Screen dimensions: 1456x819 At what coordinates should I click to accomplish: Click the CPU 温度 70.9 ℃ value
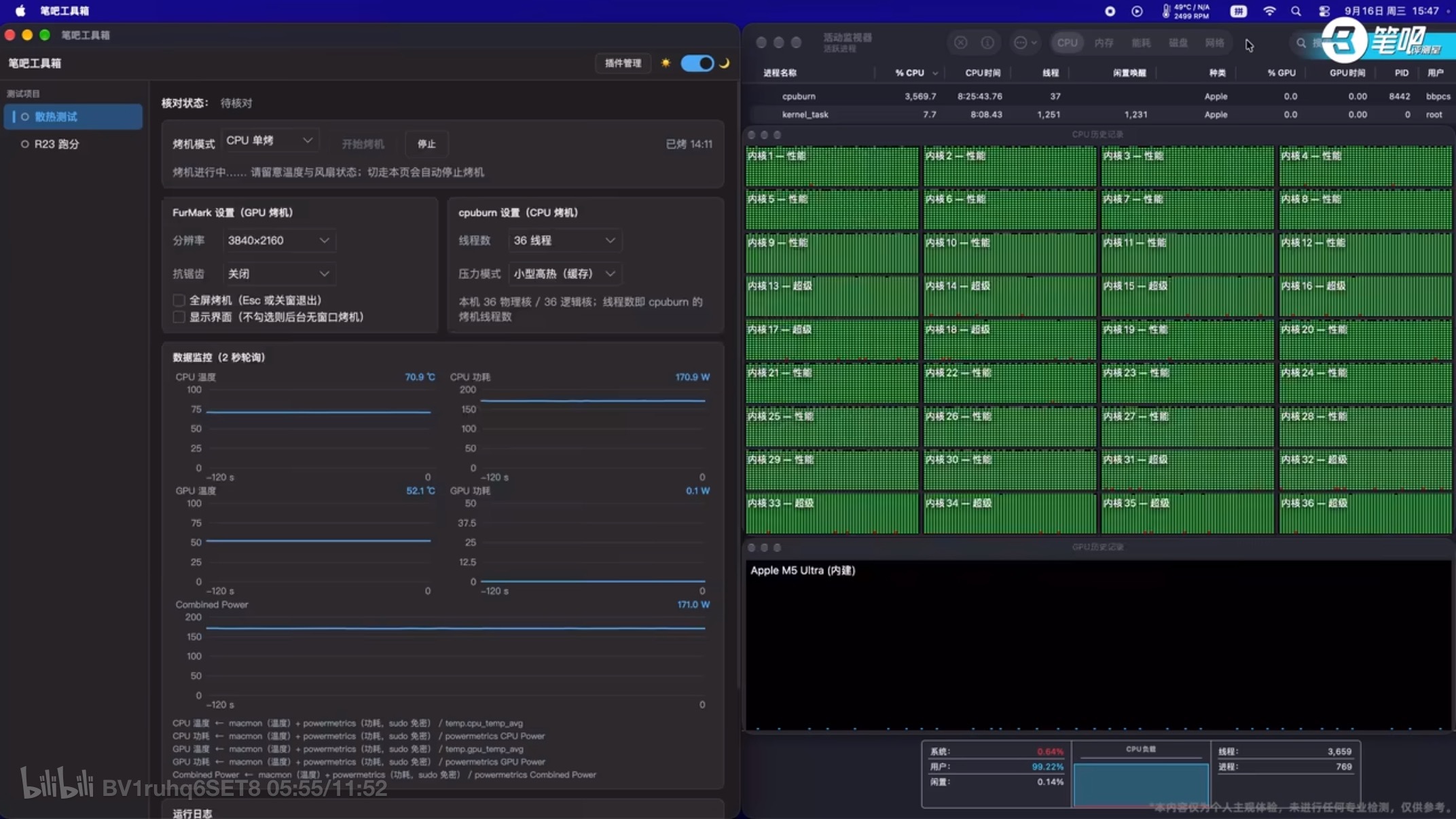coord(420,377)
